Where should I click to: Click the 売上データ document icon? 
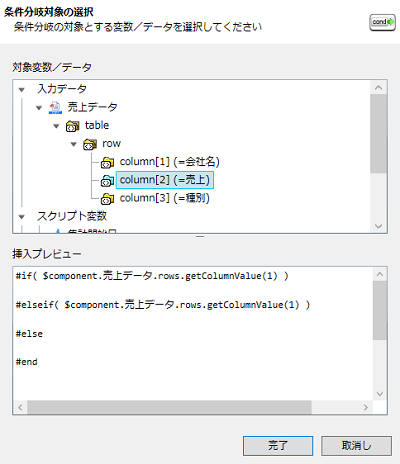click(55, 108)
